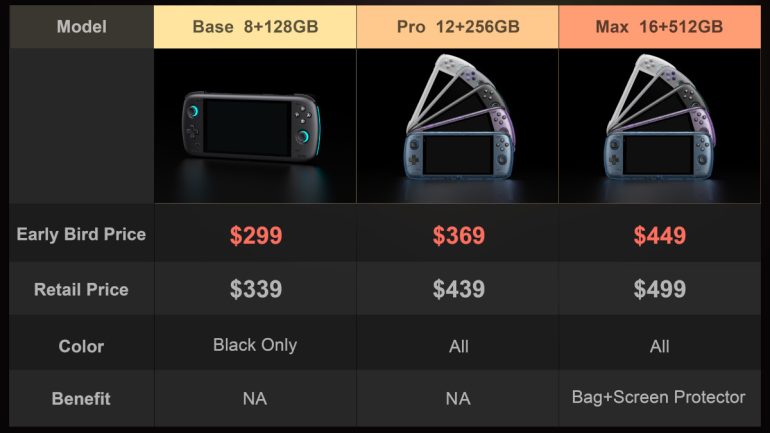Click the $439 retail price
Screen dimensions: 770x433
click(459, 290)
